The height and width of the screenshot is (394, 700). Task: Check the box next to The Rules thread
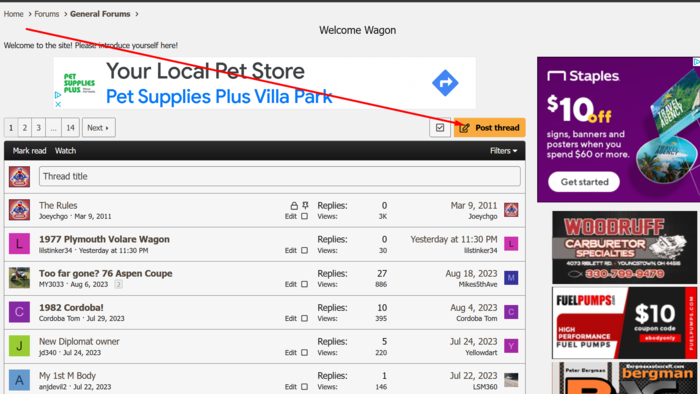coord(304,216)
